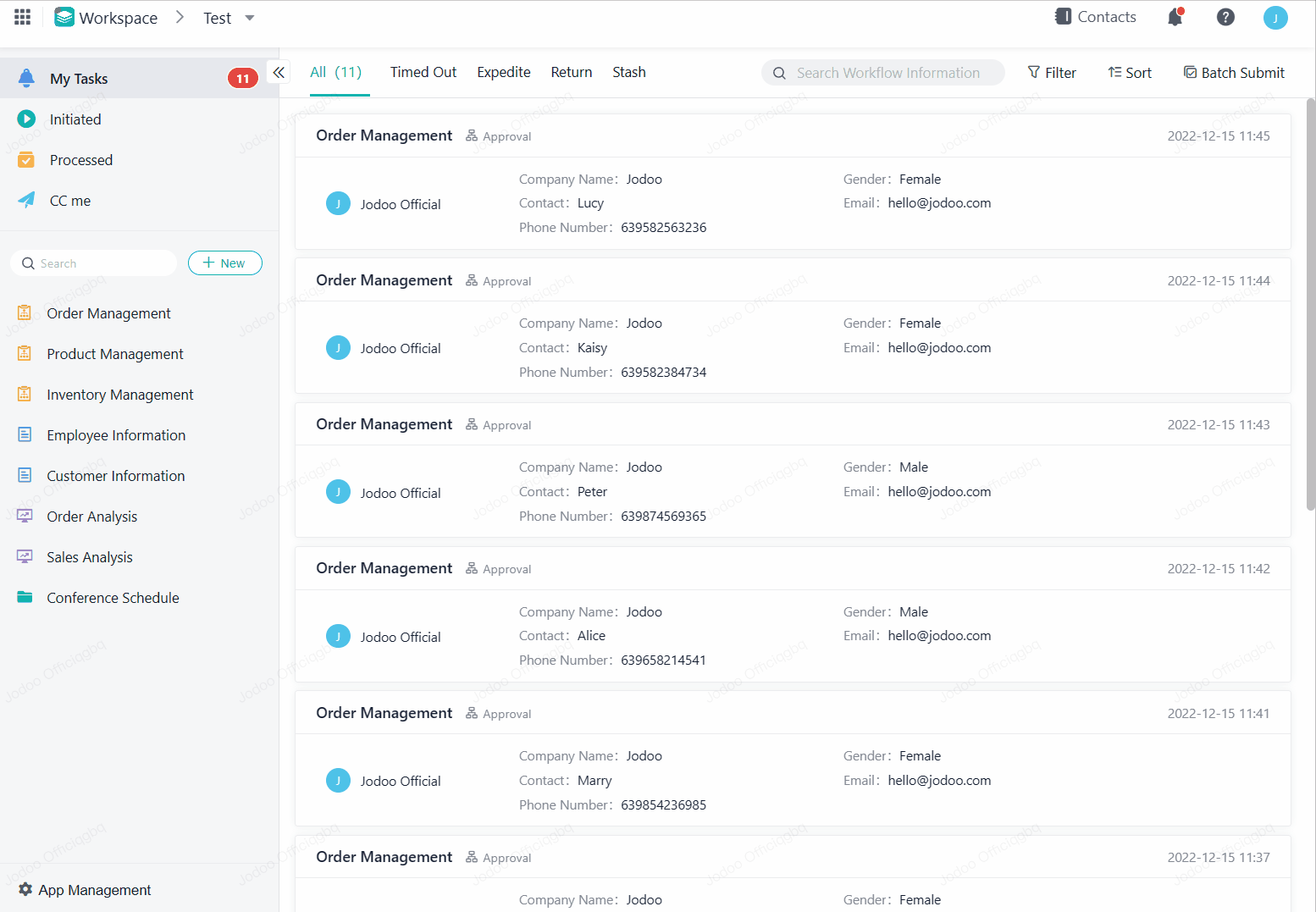Switch to the Stash tab
Viewport: 1316px width, 912px height.
point(628,73)
